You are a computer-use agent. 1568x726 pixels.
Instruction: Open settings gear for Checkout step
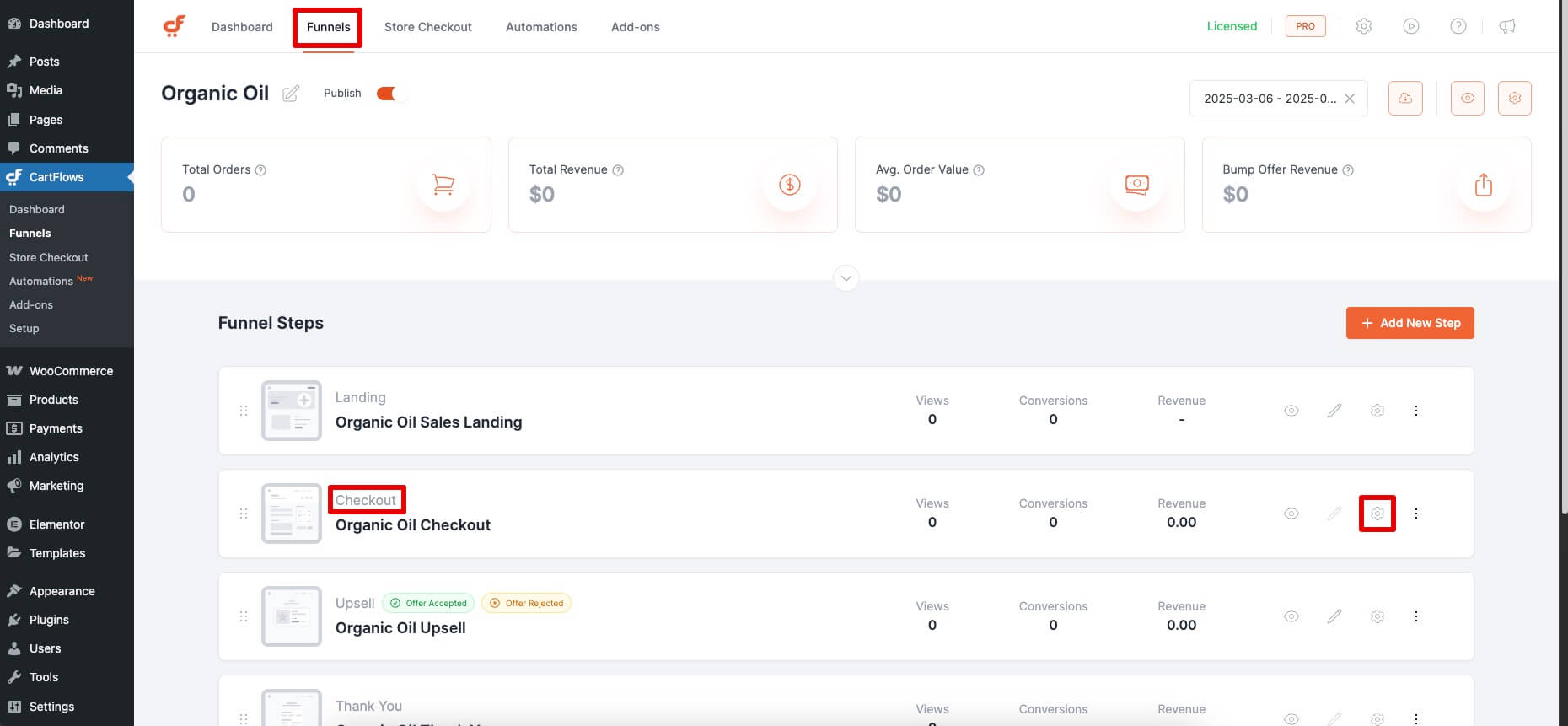pos(1377,514)
